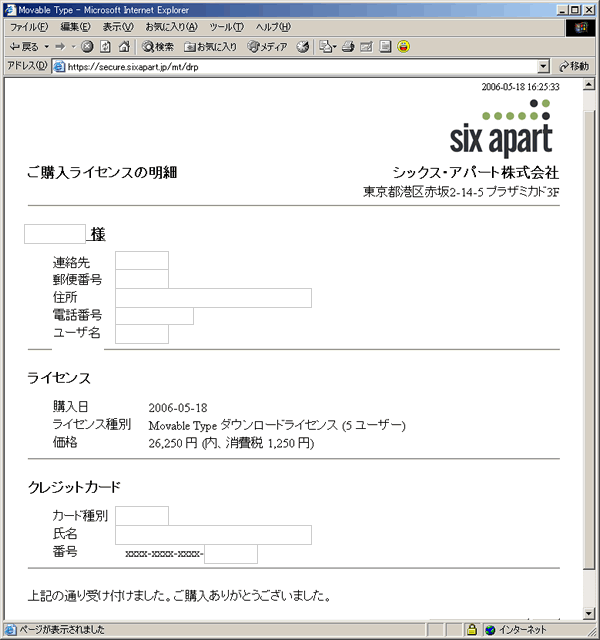Stop page loading with Stop icon
This screenshot has height=640, width=600.
[87, 47]
